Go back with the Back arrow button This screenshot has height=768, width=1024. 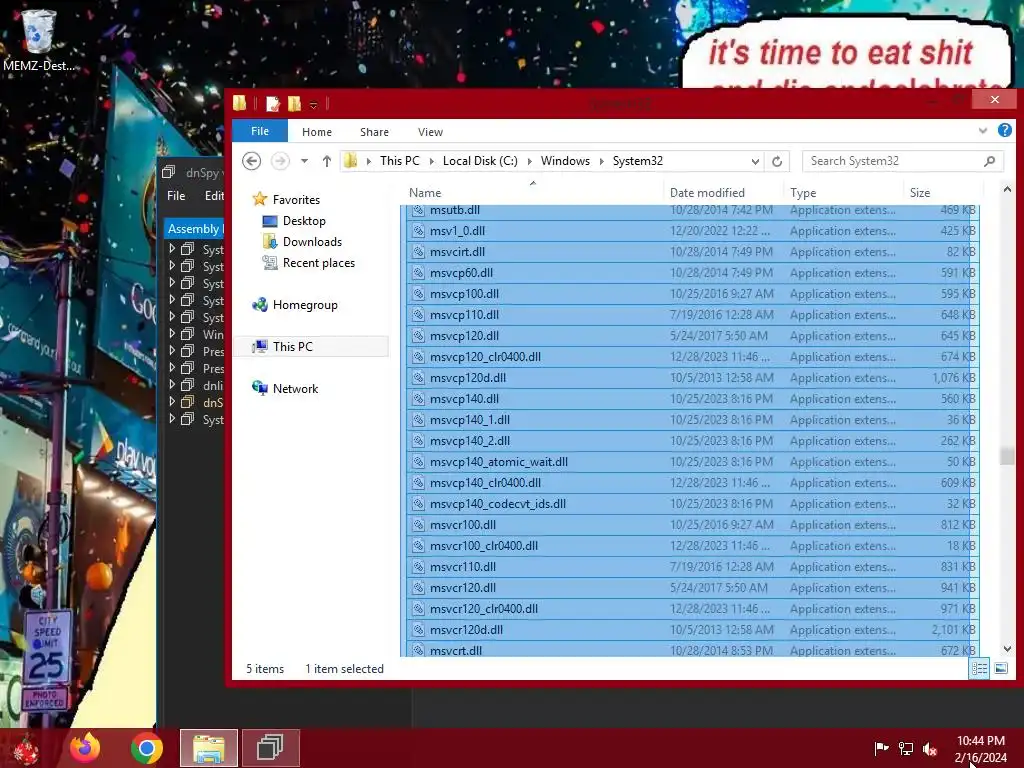(251, 161)
